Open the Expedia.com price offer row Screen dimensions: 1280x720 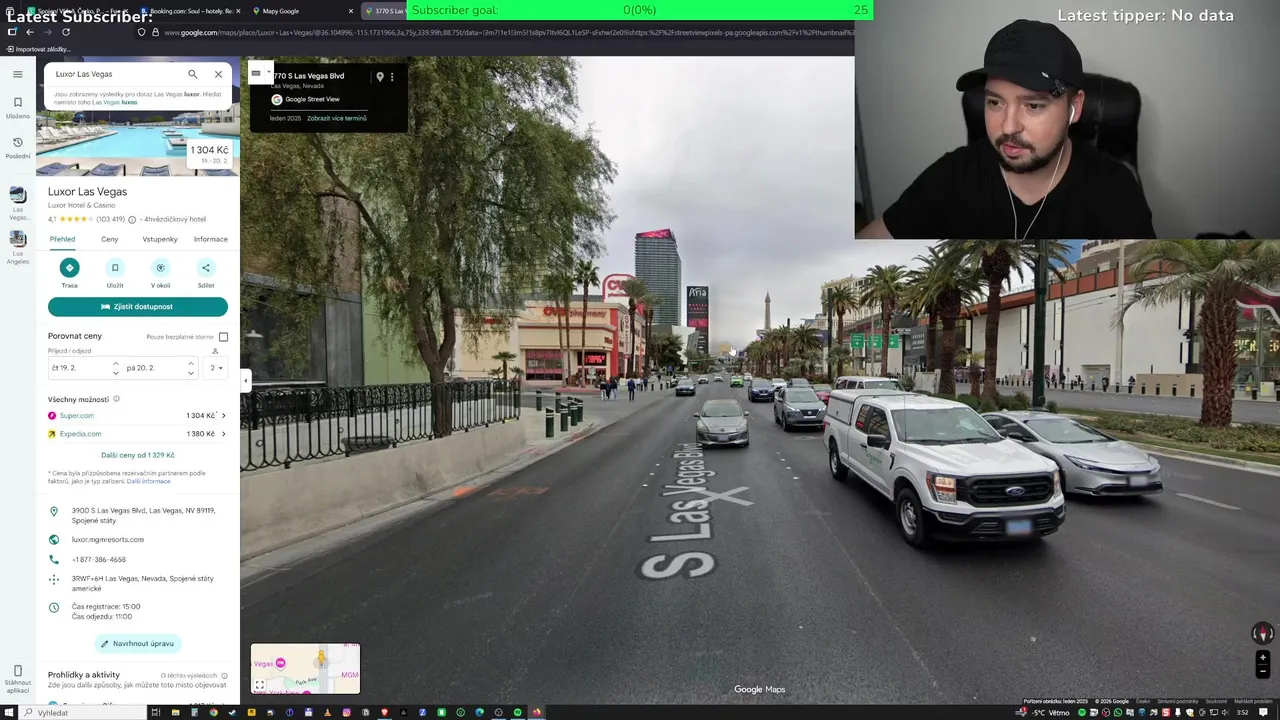138,434
